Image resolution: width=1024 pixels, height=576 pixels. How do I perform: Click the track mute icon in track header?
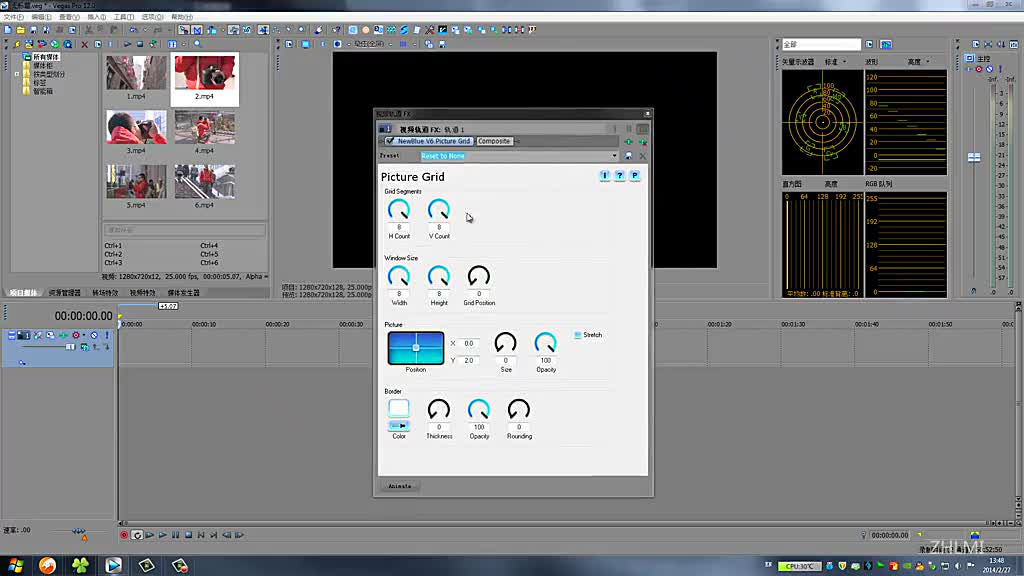coord(95,335)
